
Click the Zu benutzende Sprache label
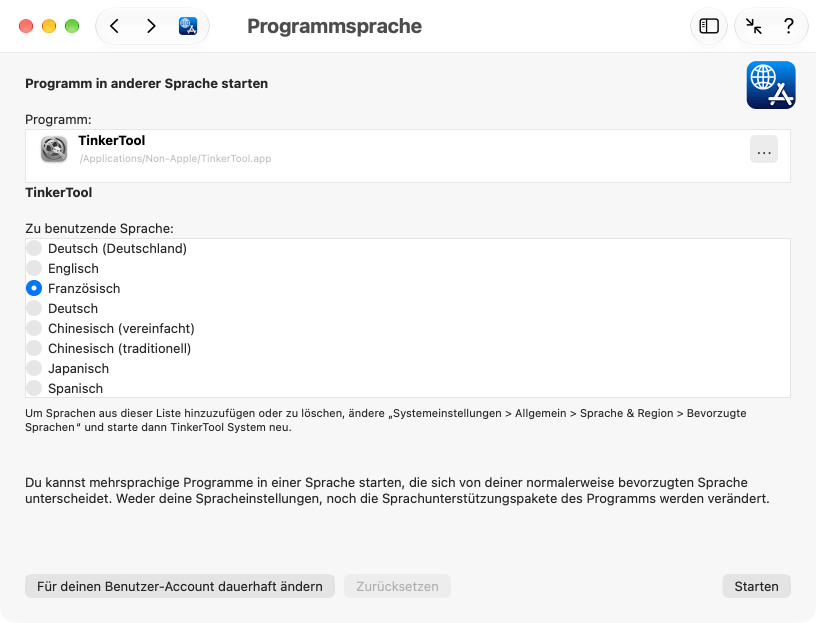[99, 228]
